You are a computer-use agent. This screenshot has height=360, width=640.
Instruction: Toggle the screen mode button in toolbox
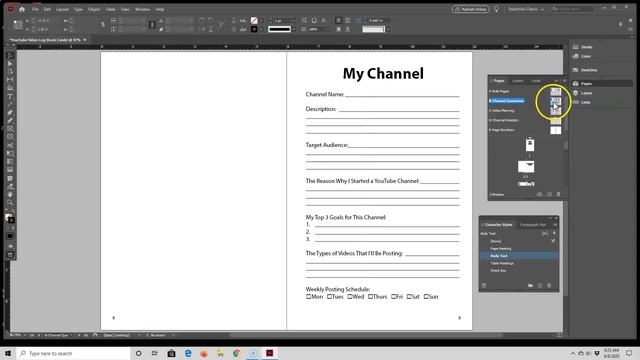coord(10,256)
